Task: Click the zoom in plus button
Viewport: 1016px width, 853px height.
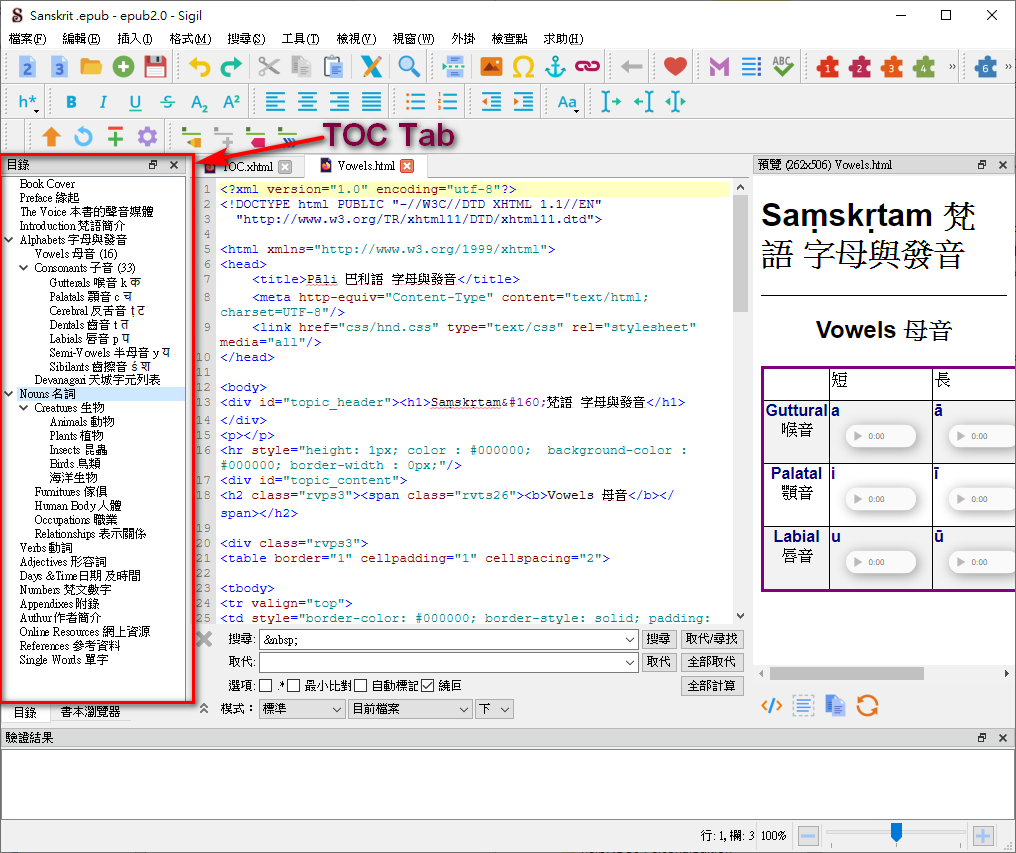Action: pos(983,836)
